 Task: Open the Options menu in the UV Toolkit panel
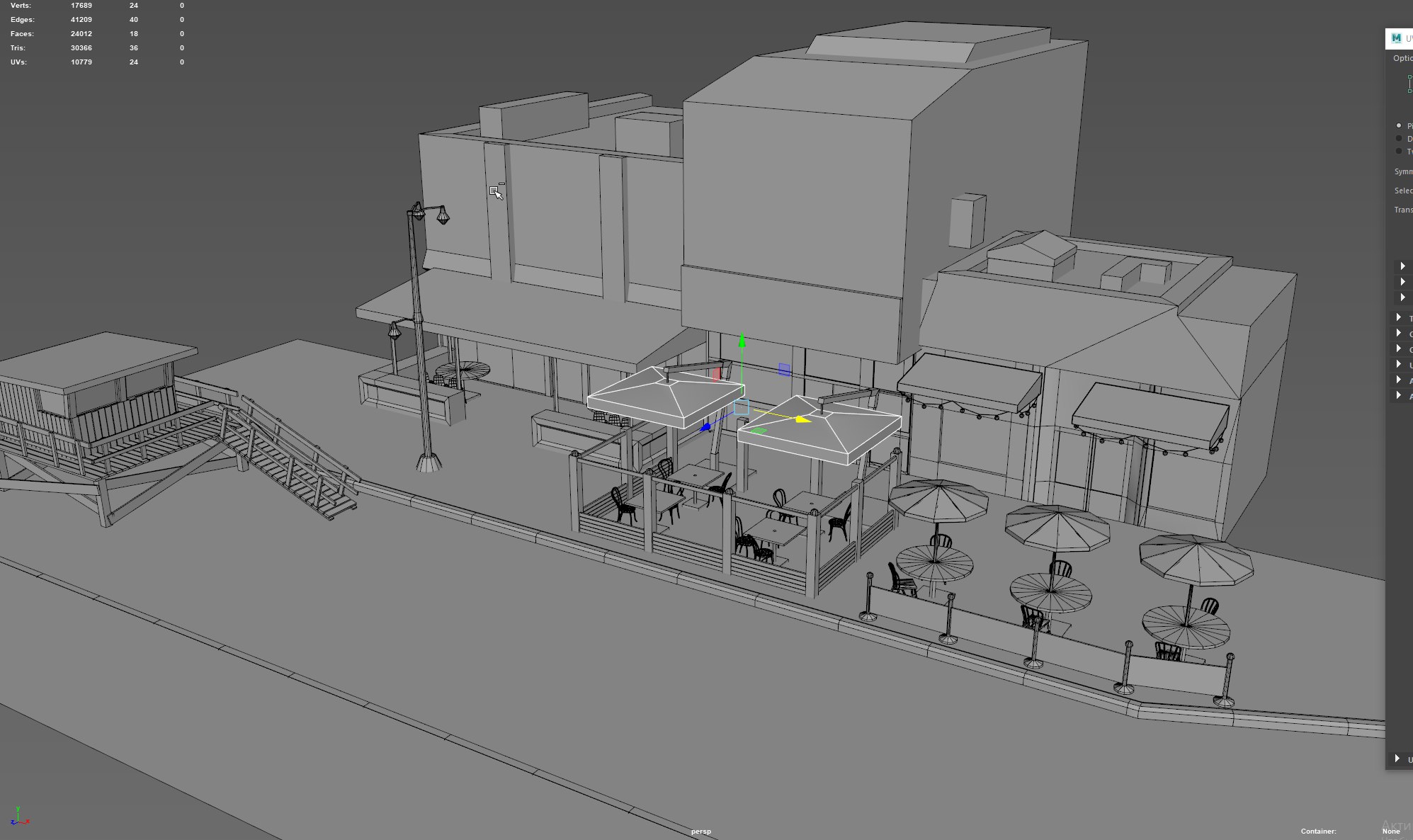(x=1402, y=58)
